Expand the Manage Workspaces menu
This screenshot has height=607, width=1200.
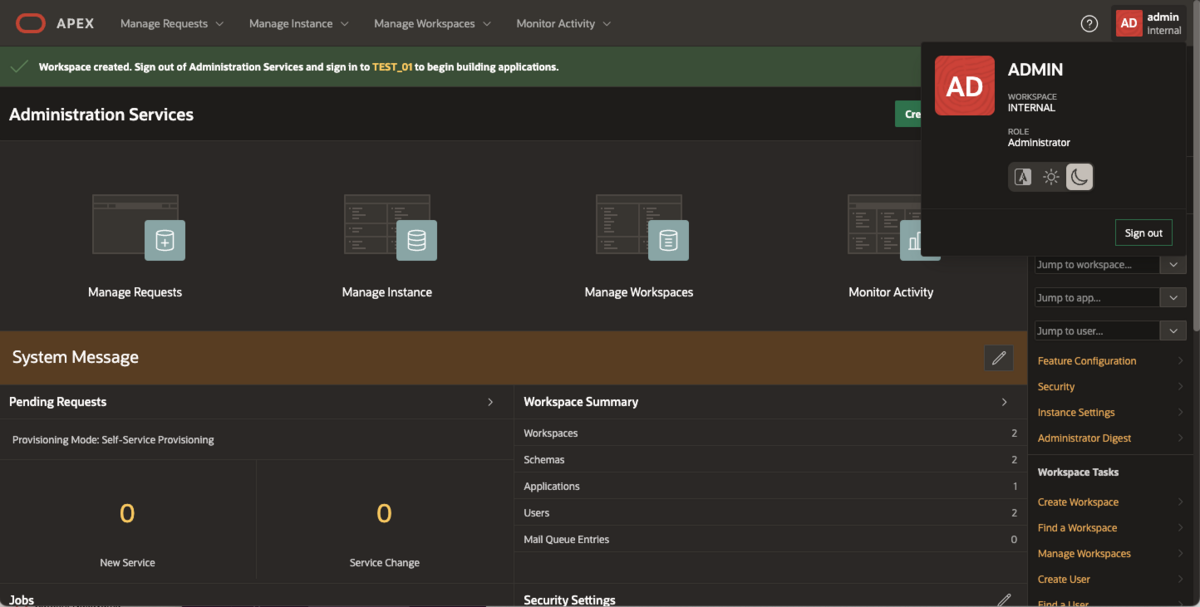[x=433, y=23]
